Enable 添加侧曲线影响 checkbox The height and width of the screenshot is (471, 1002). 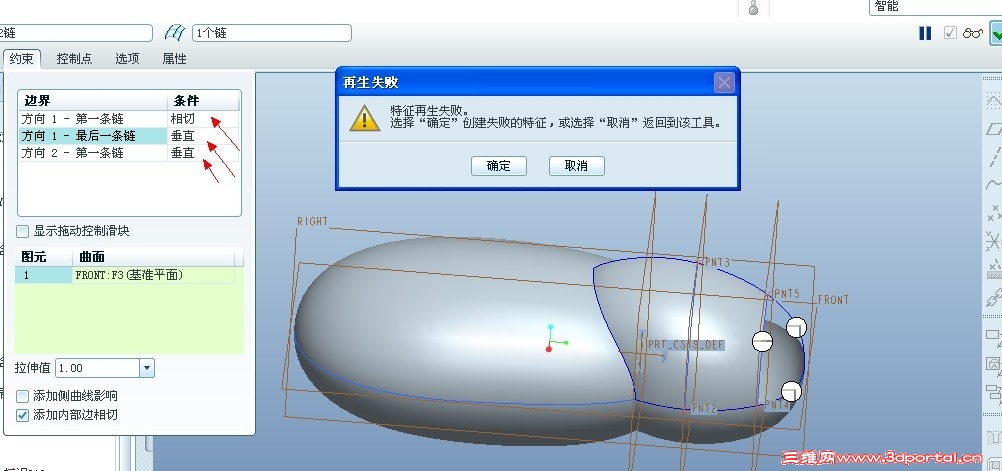tap(22, 396)
